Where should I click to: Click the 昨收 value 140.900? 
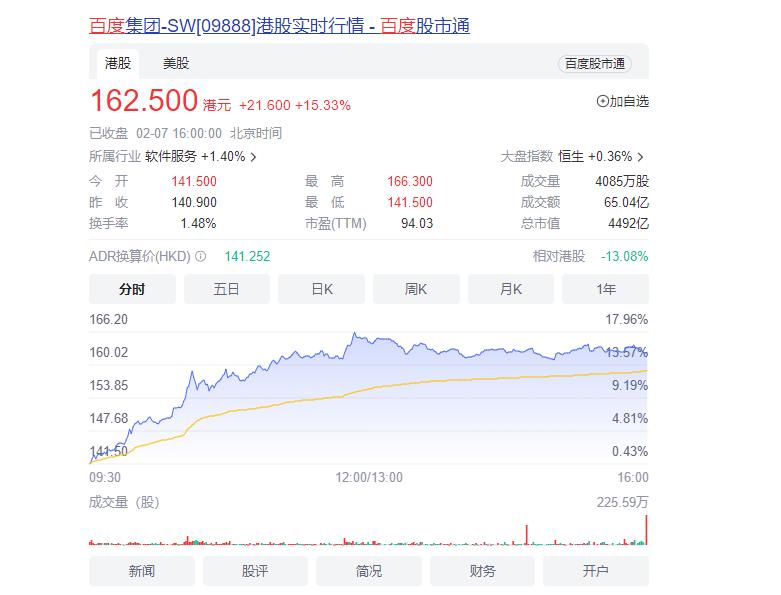click(x=194, y=202)
